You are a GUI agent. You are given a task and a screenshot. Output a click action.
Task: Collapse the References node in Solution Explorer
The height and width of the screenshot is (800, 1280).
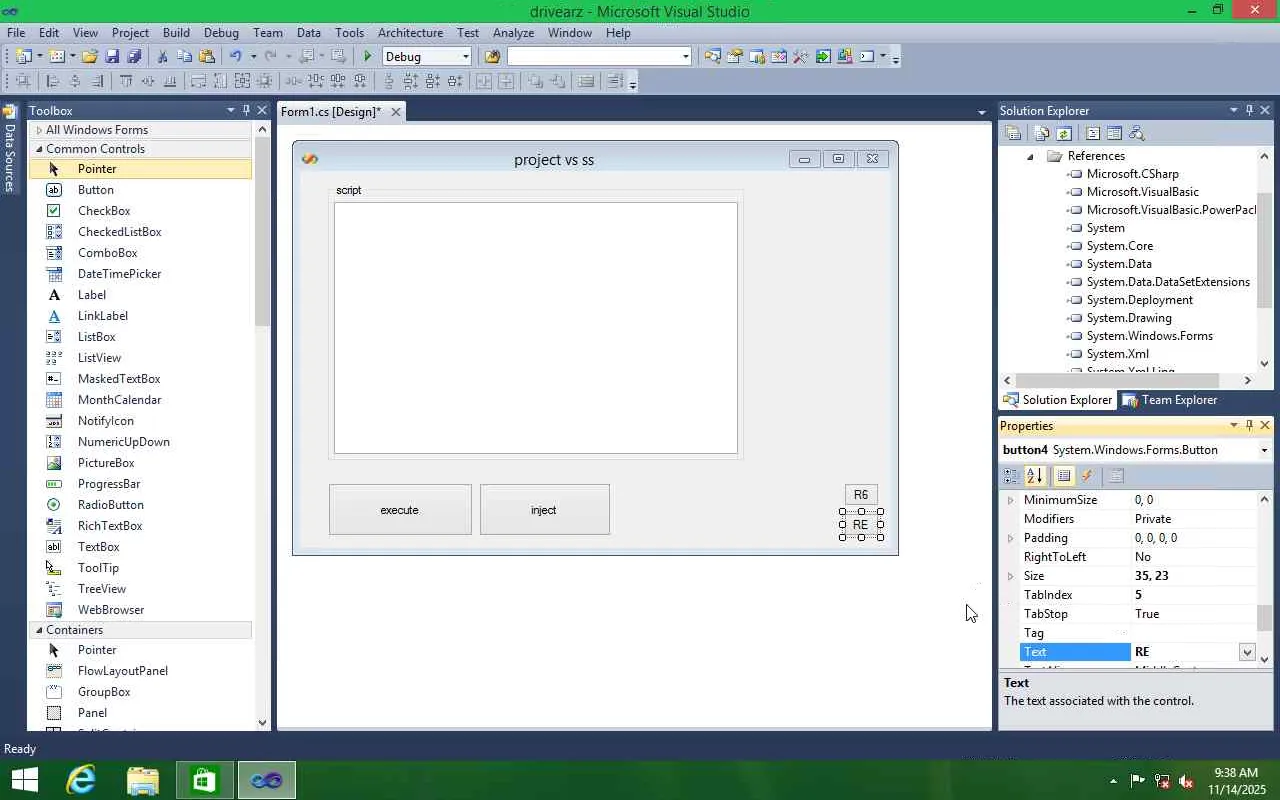pyautogui.click(x=1030, y=156)
